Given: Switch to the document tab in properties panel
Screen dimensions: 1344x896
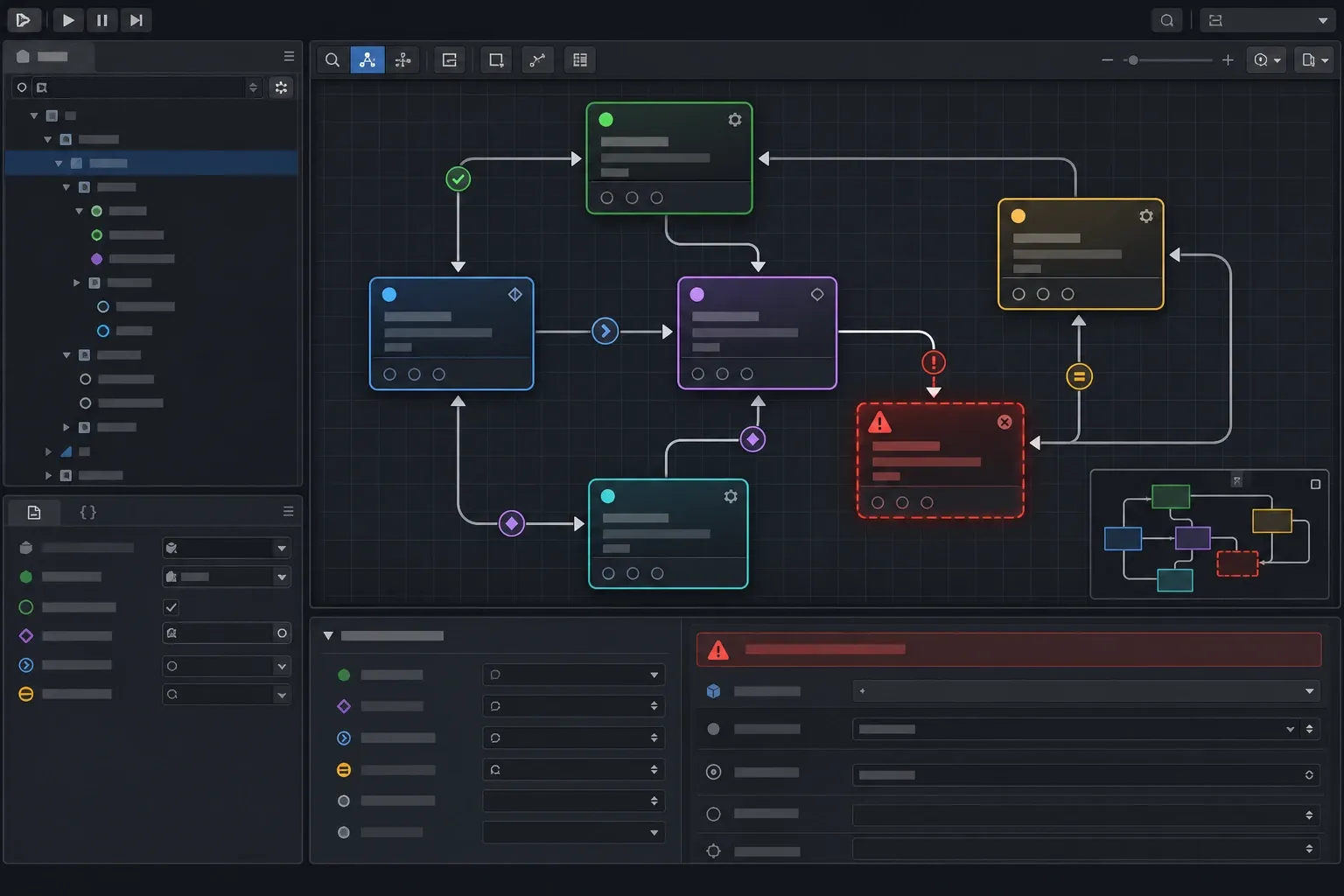Looking at the screenshot, I should 34,512.
